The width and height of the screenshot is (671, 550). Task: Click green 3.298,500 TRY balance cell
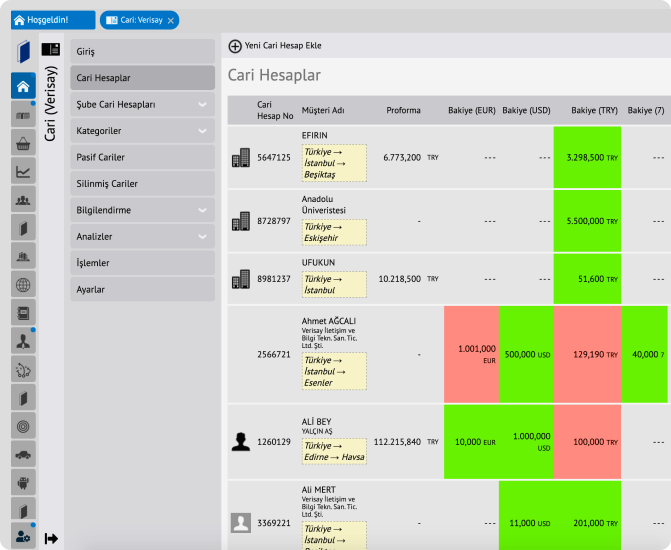coord(587,158)
